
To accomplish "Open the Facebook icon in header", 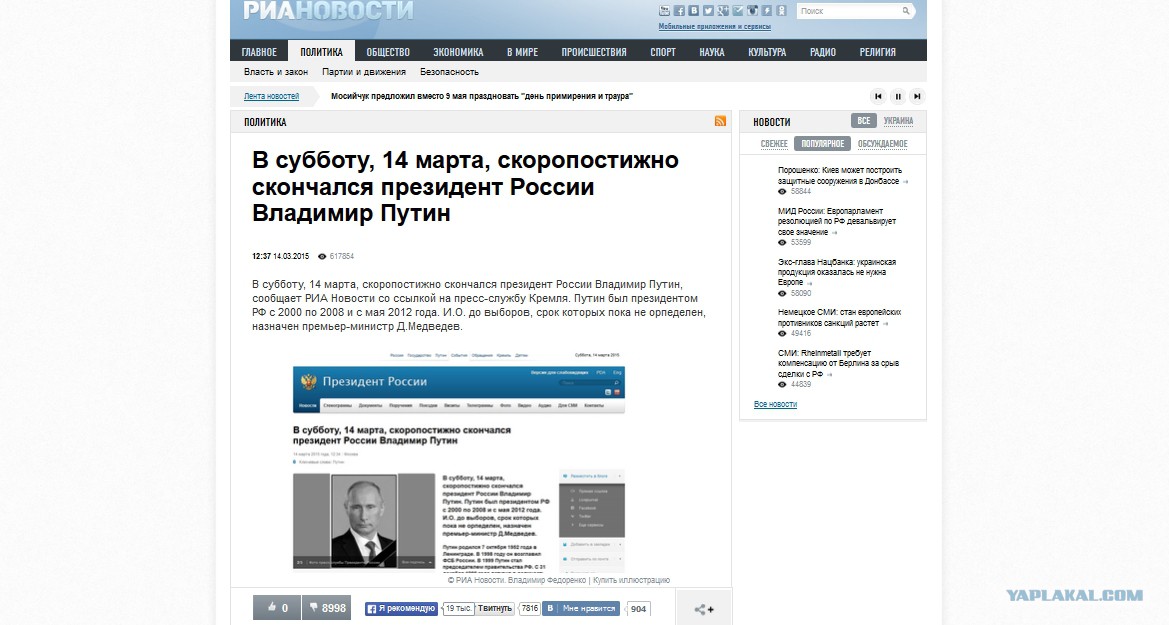I will [x=679, y=10].
